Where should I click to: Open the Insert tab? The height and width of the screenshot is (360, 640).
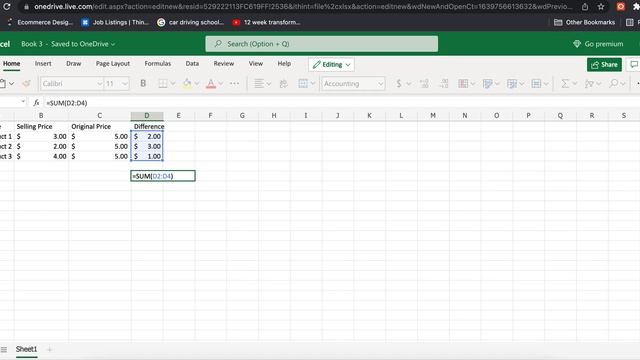tap(43, 64)
